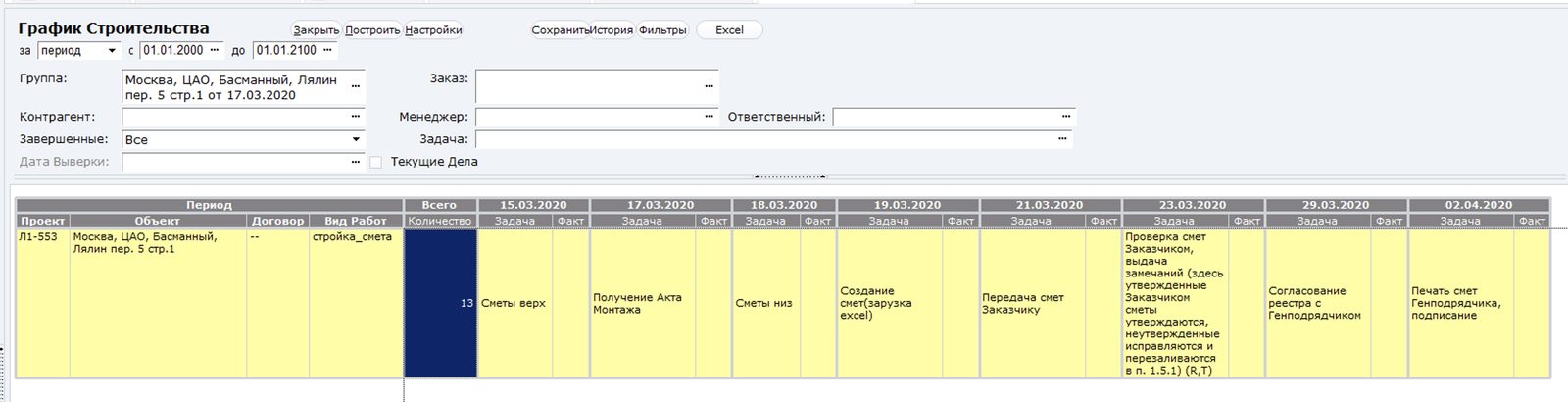Click the 18.03.2020 date header

[x=784, y=205]
